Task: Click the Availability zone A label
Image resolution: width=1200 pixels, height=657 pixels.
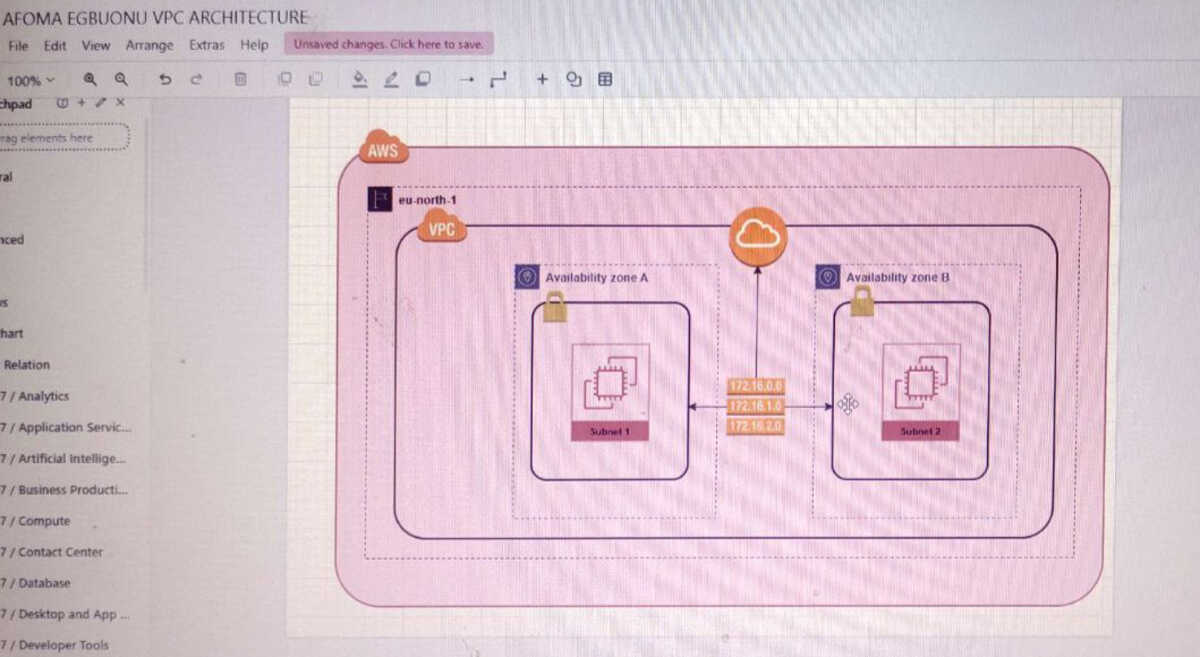Action: pyautogui.click(x=597, y=277)
